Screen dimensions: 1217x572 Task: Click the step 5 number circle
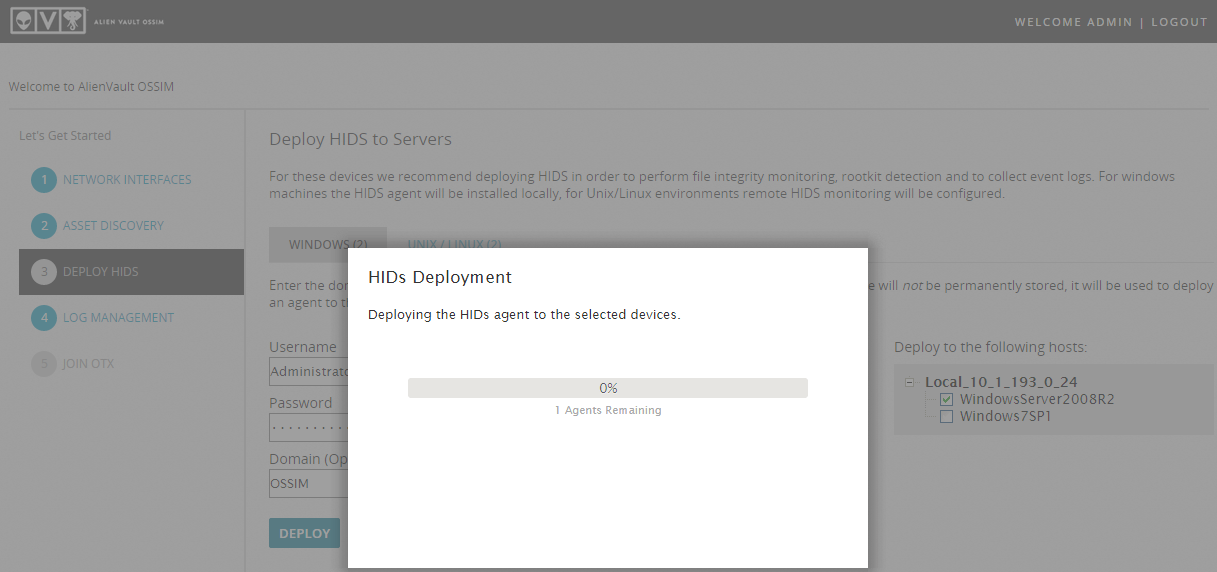pyautogui.click(x=44, y=364)
